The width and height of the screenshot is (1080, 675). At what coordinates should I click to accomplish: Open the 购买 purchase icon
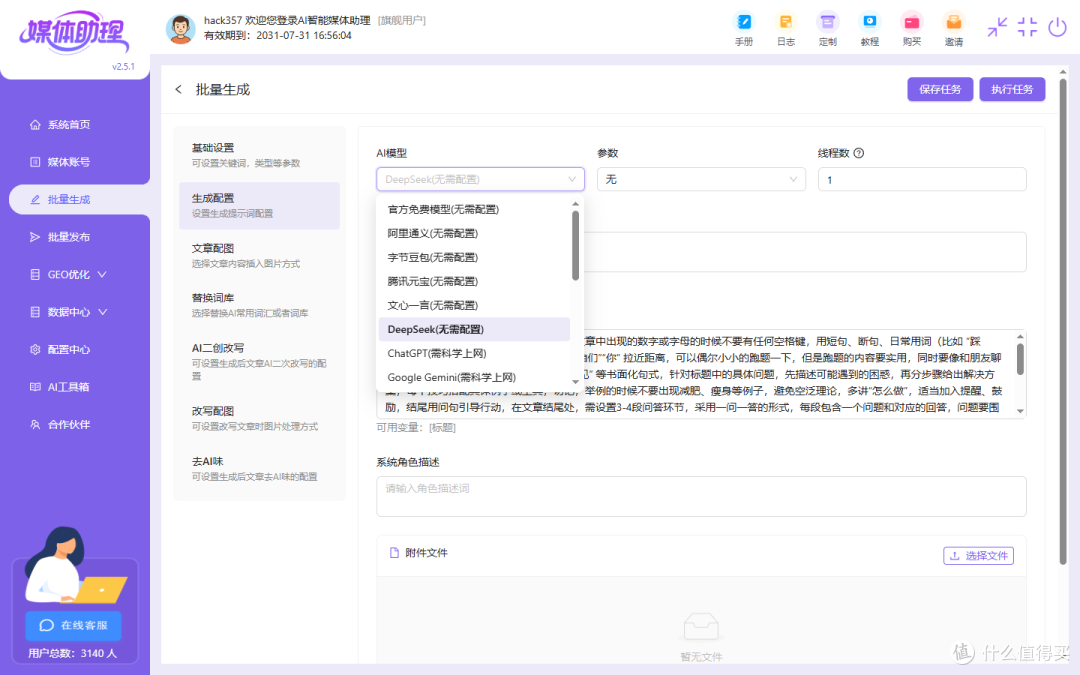click(x=912, y=29)
